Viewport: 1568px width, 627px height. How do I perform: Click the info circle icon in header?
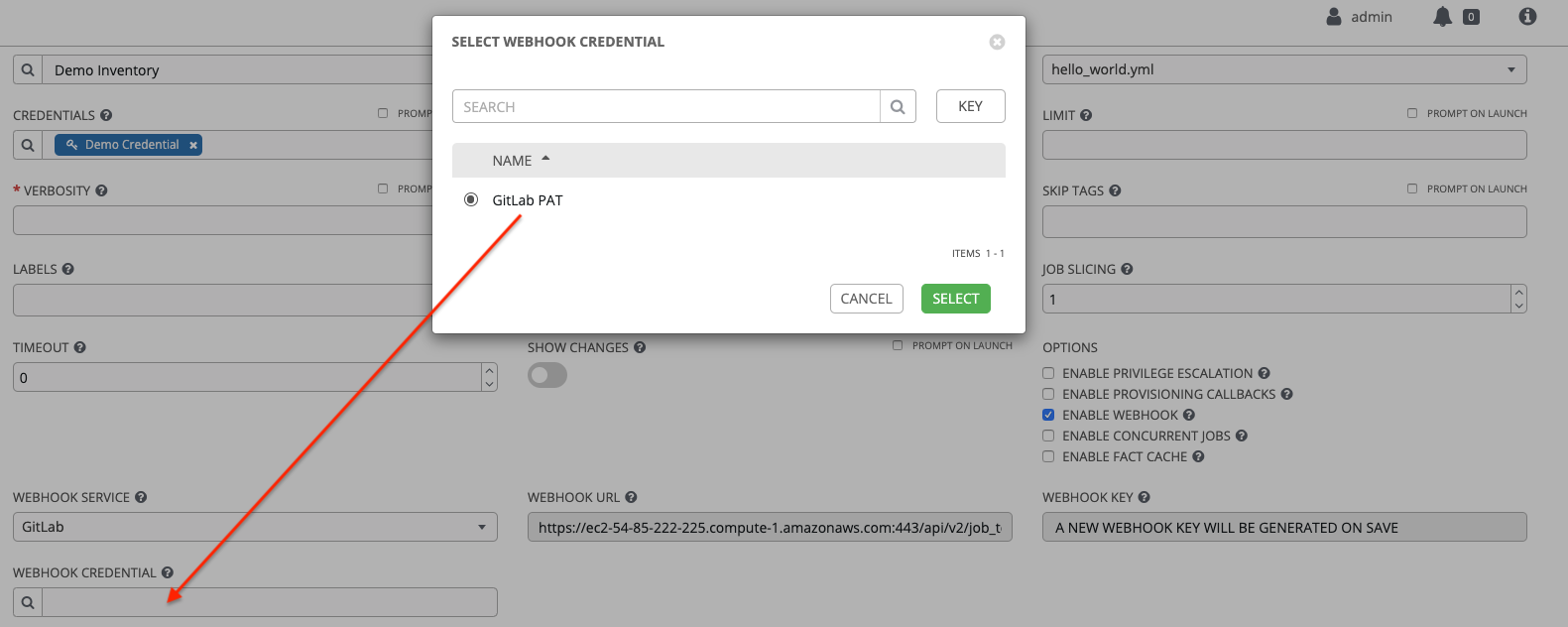point(1527,17)
